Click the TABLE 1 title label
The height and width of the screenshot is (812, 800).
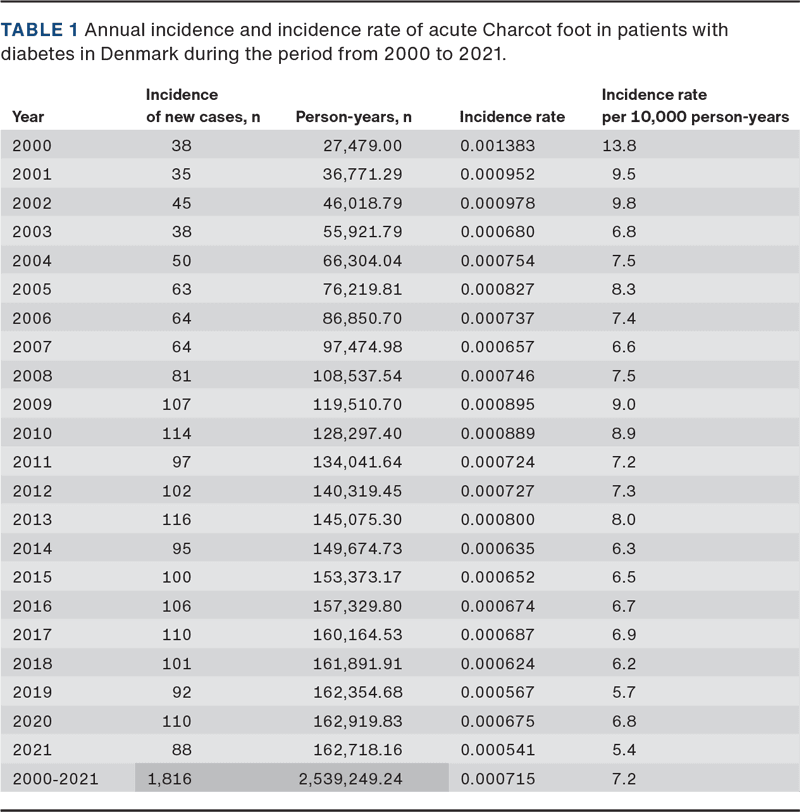[x=40, y=30]
